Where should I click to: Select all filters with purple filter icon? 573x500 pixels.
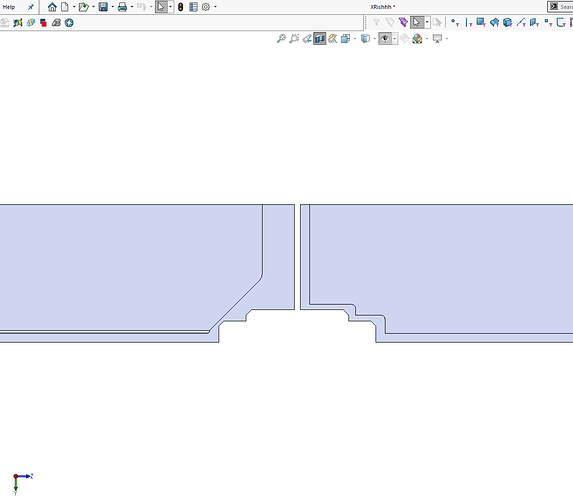tap(403, 23)
